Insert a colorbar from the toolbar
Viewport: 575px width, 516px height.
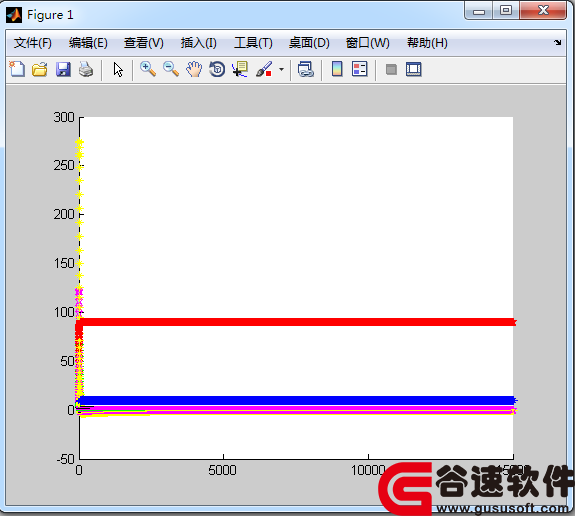[337, 69]
